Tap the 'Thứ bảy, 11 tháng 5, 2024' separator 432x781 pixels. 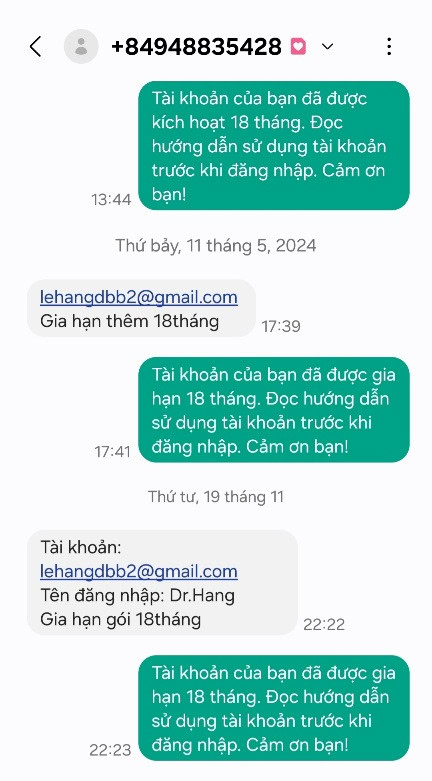[x=216, y=246]
